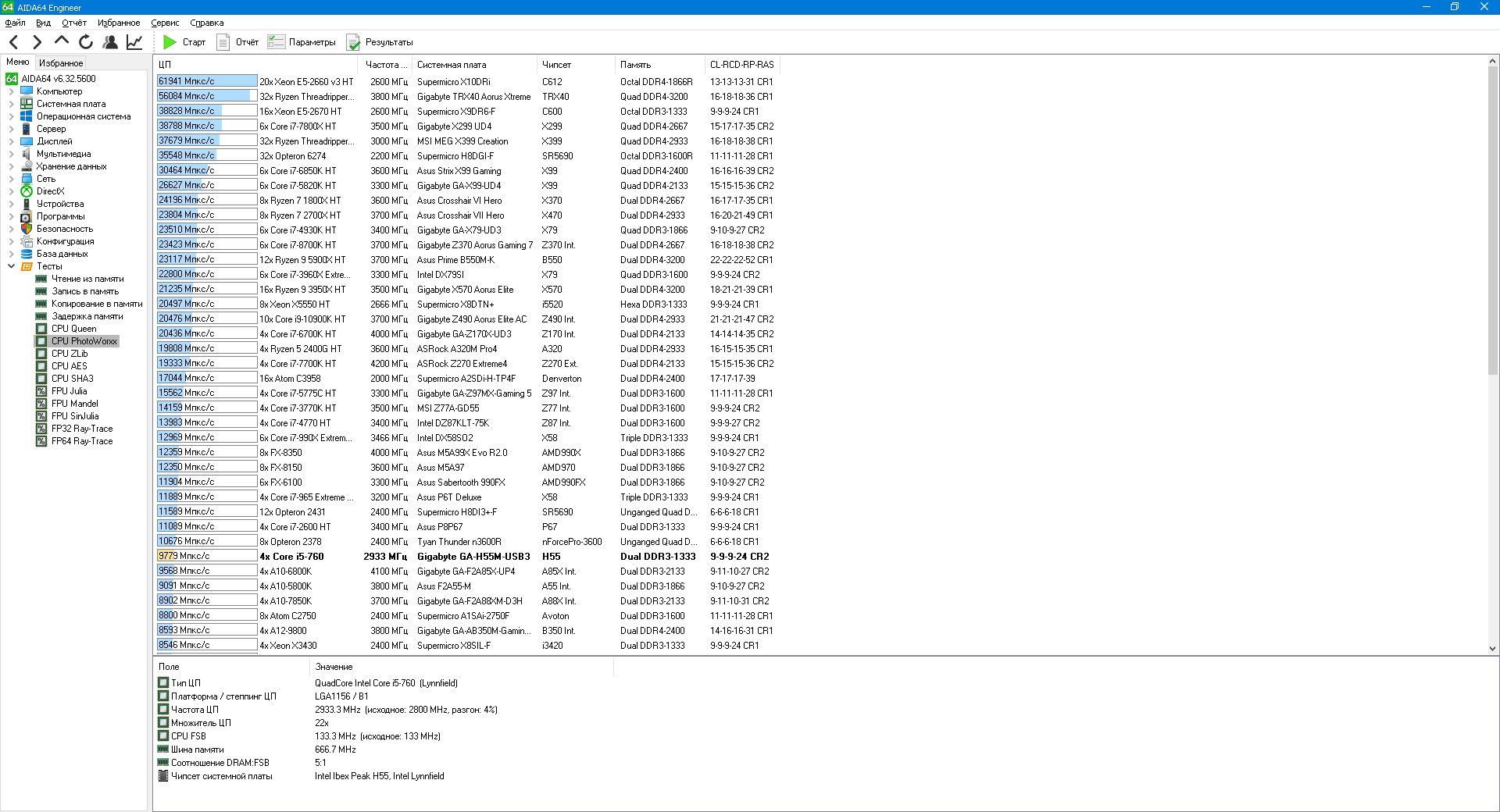Viewport: 1500px width, 812px height.
Task: Open the Избранное menu in the menu bar
Action: pos(119,23)
